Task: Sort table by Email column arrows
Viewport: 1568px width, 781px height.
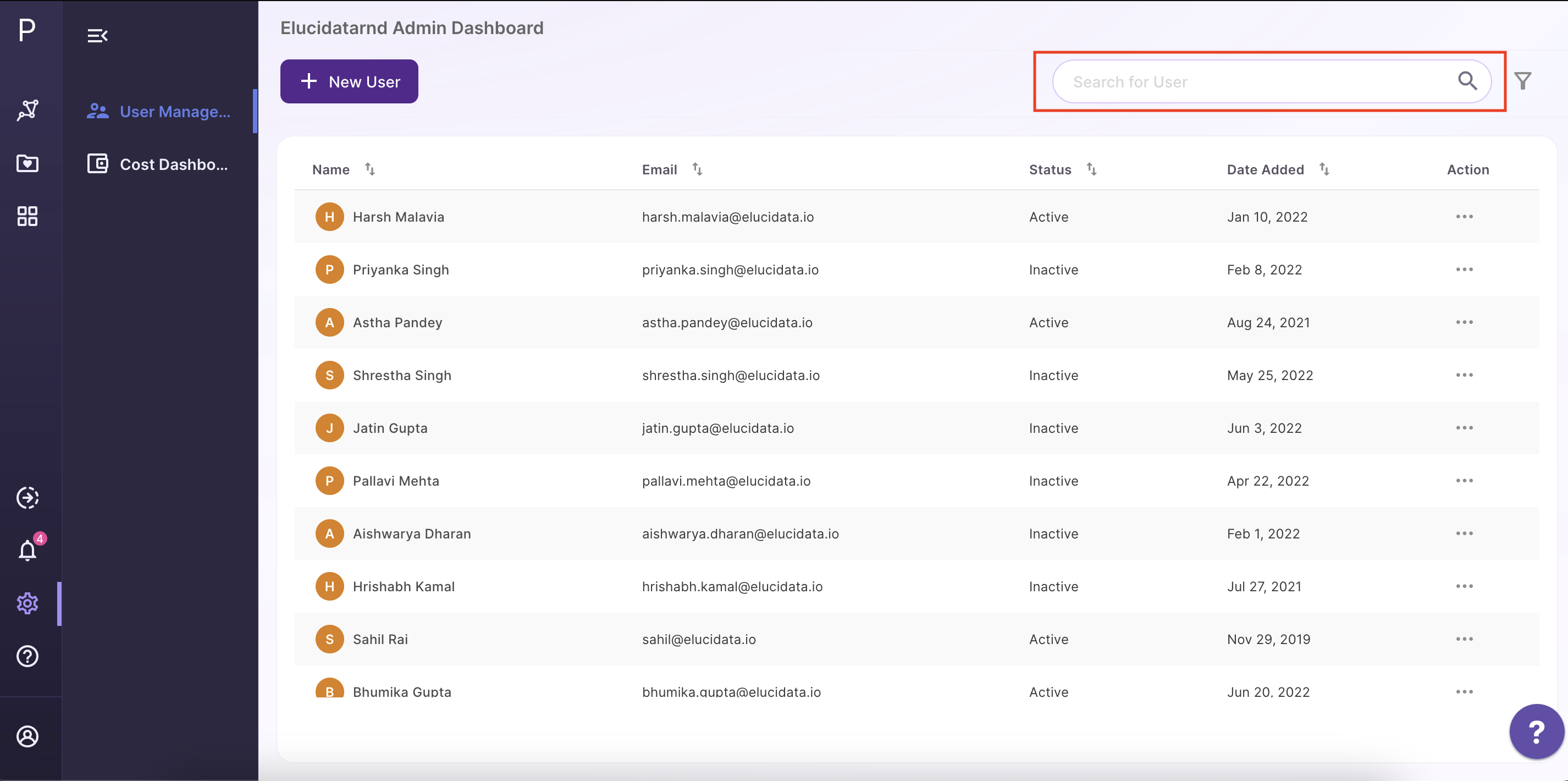Action: (698, 169)
